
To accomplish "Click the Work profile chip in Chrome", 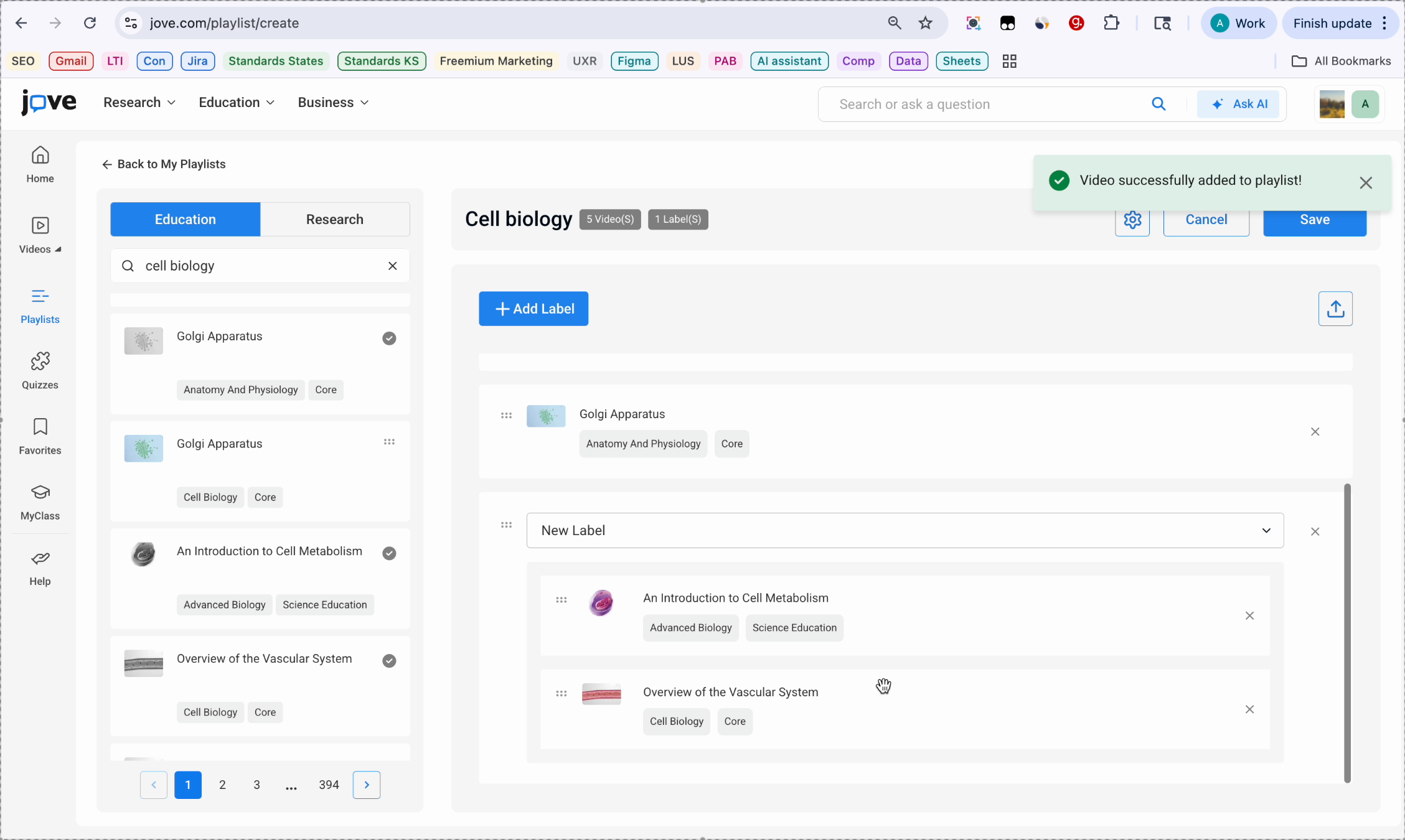I will pos(1238,23).
